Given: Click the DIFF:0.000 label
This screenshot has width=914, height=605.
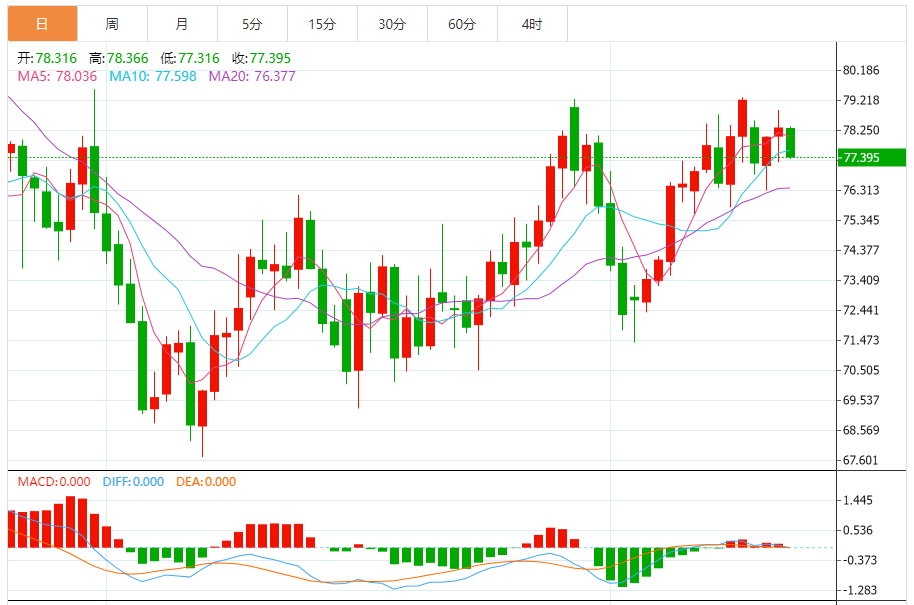Looking at the screenshot, I should [133, 482].
